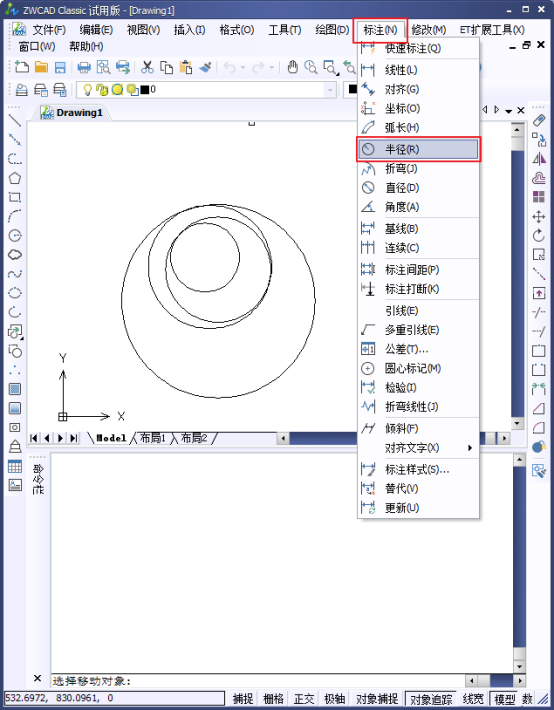Screen dimensions: 554x710
Task: Select the Move tool in right toolbar
Action: pyautogui.click(x=539, y=216)
